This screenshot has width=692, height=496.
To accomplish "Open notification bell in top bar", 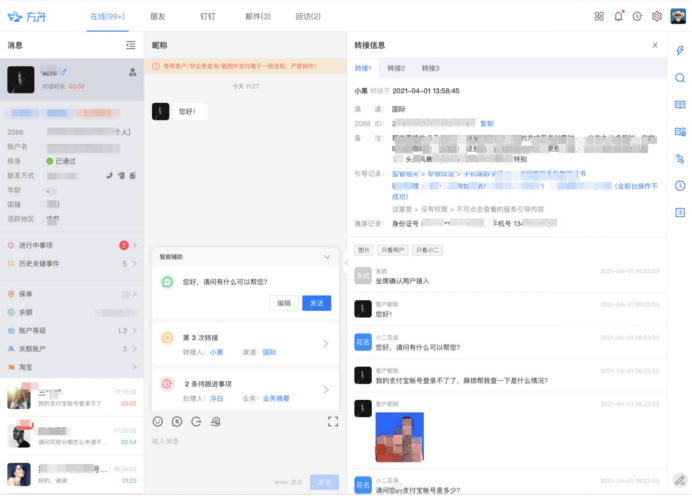I will [x=618, y=16].
